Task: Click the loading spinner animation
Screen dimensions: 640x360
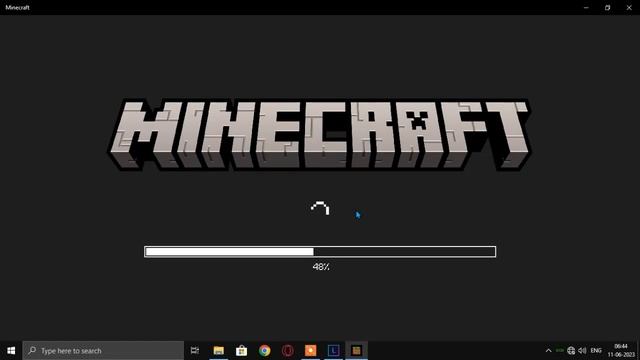Action: pyautogui.click(x=320, y=208)
